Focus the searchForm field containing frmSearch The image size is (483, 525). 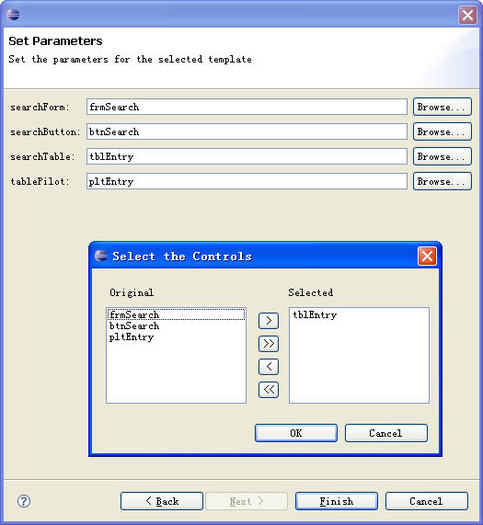(x=247, y=107)
